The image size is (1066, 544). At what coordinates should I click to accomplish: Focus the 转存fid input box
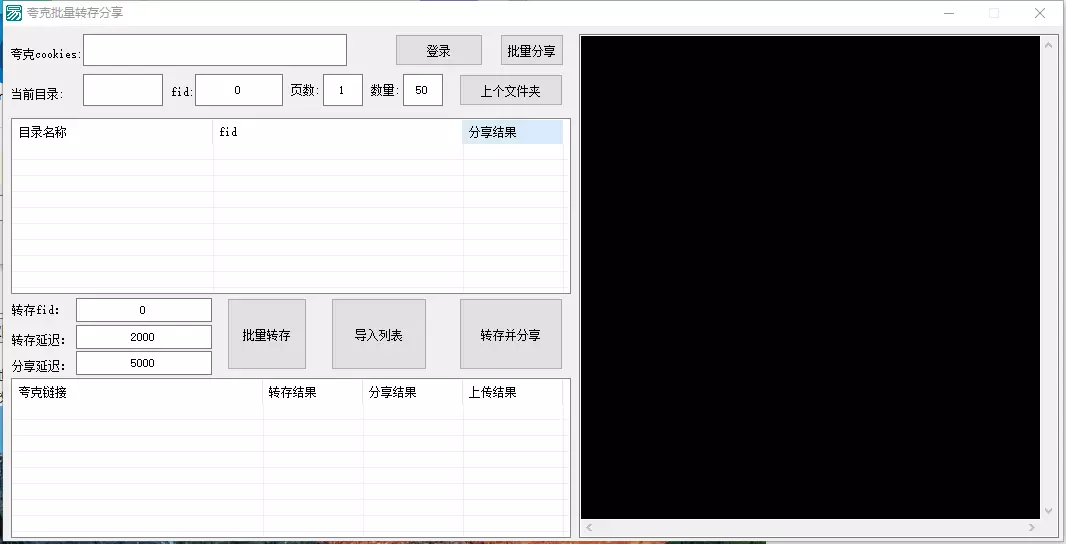[143, 310]
